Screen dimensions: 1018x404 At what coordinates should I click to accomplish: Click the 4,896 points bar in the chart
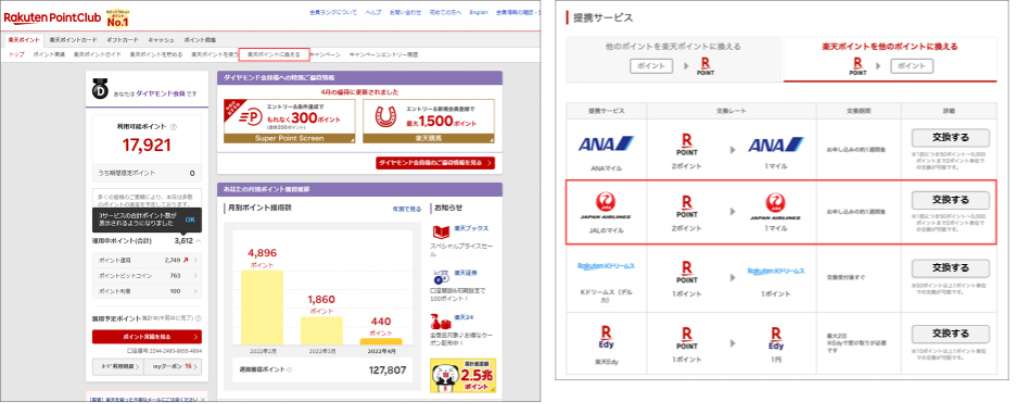click(x=262, y=307)
